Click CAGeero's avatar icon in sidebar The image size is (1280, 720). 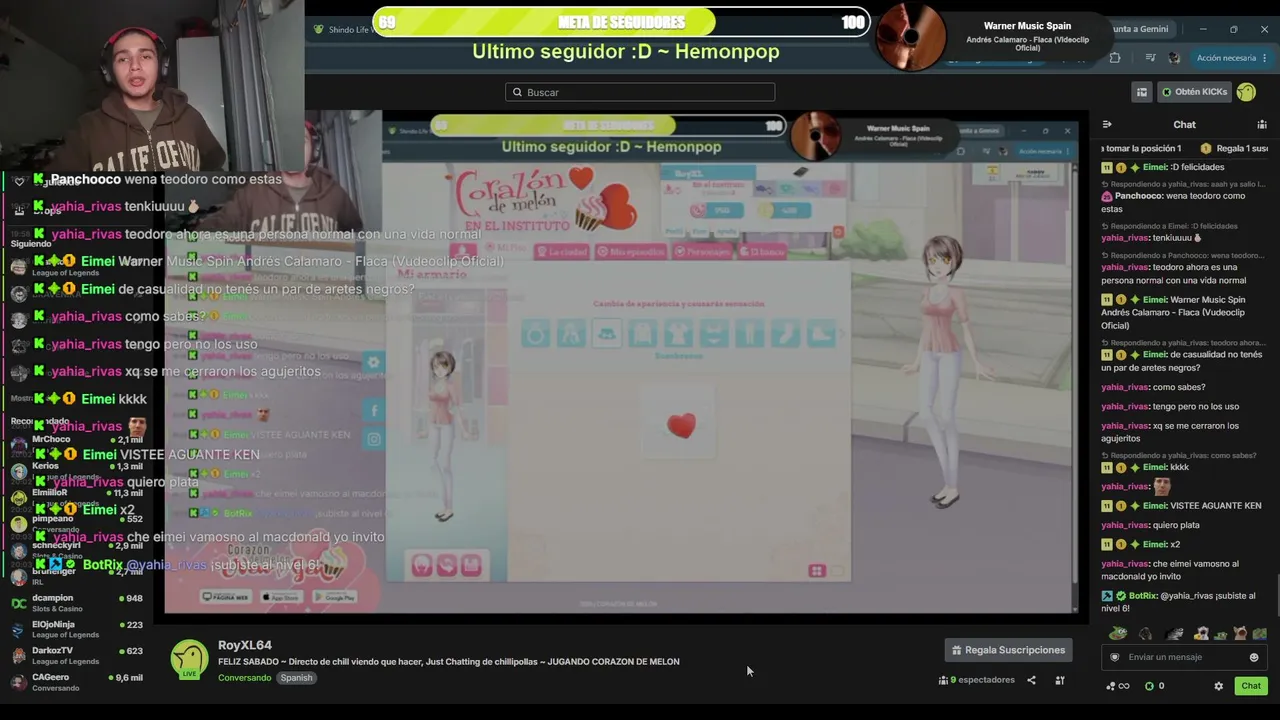[x=19, y=682]
